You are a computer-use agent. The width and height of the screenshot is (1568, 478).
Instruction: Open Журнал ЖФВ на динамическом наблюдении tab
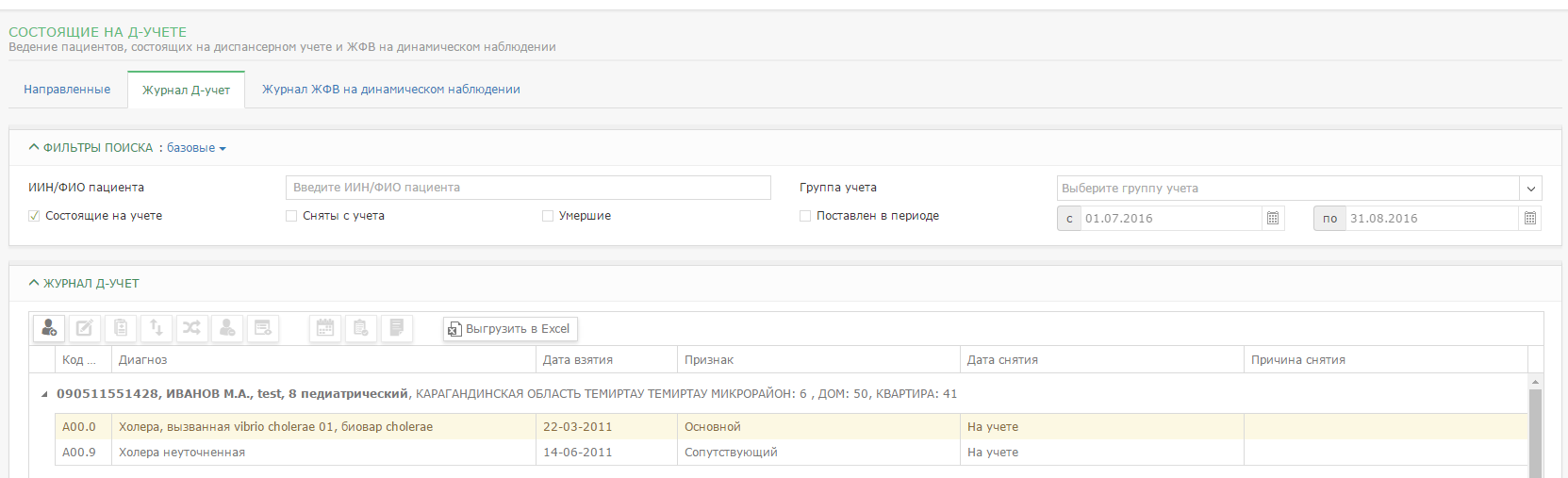391,90
